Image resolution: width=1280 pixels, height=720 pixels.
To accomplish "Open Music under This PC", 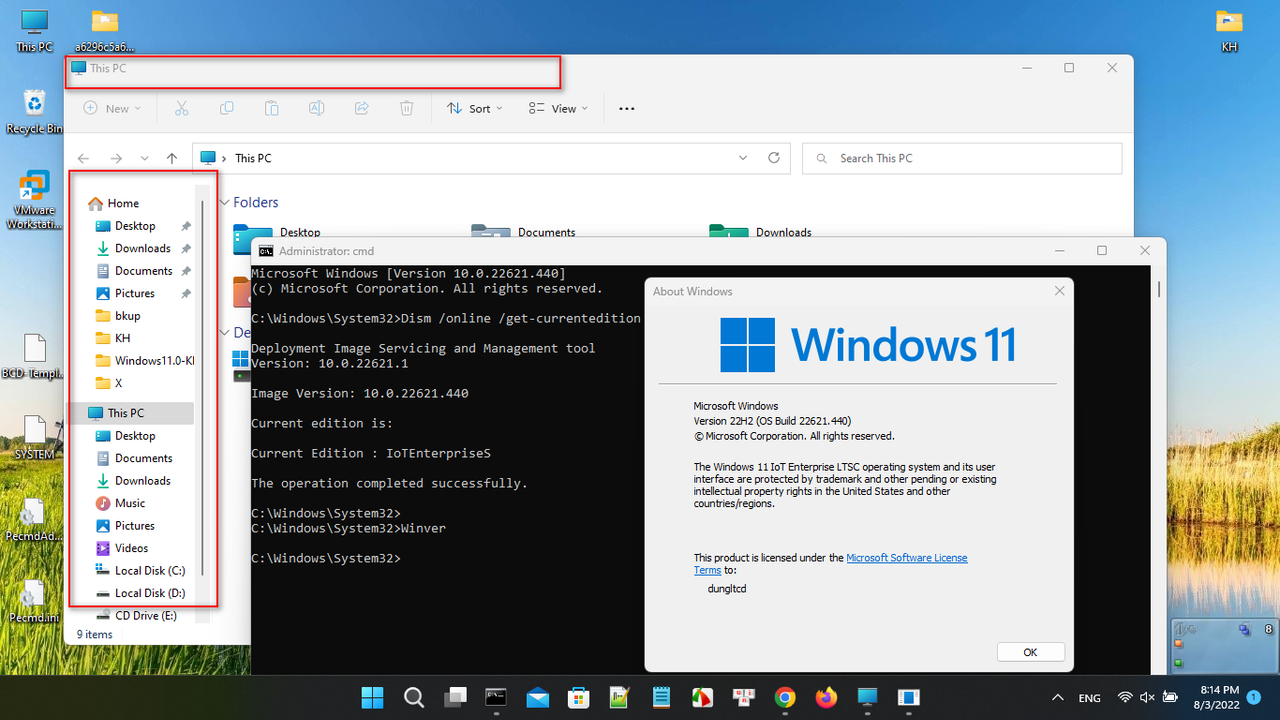I will (x=130, y=503).
